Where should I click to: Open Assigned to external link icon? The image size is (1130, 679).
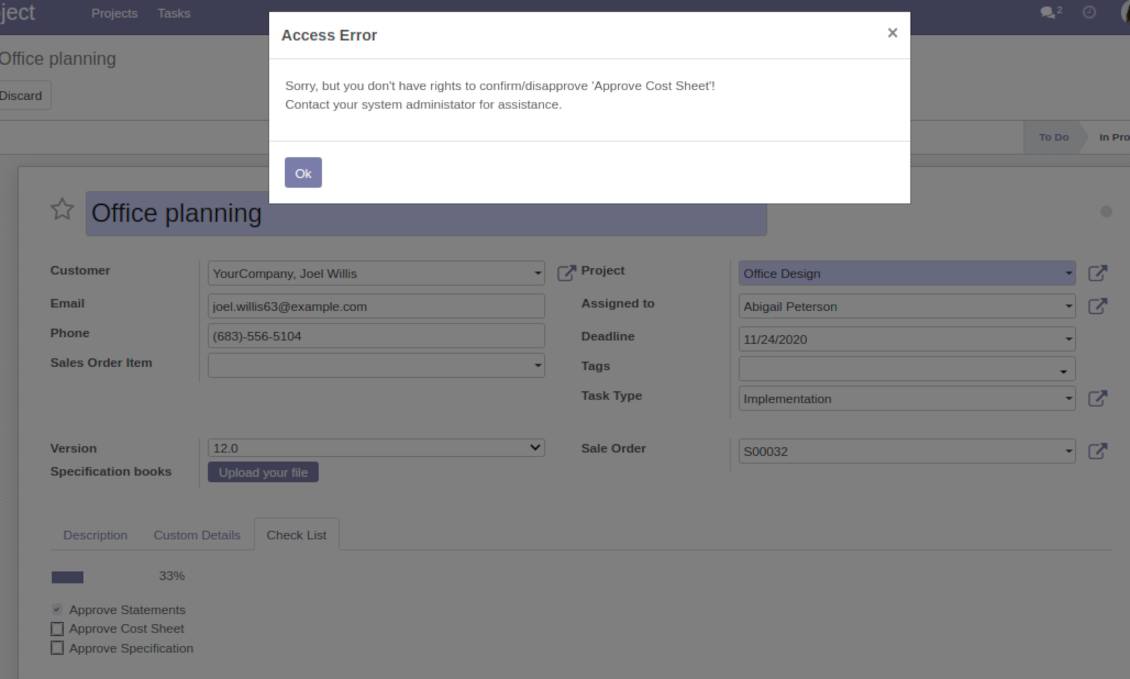coord(1097,306)
